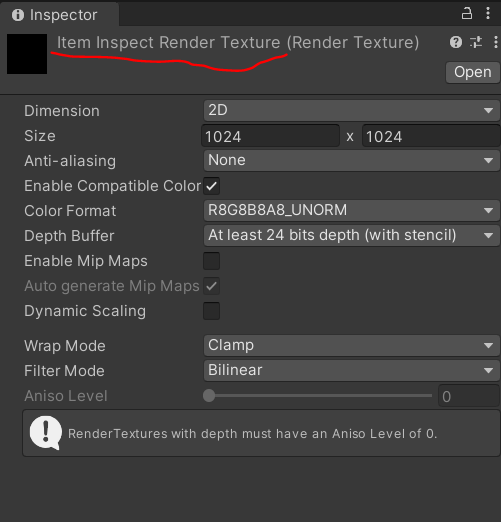This screenshot has height=522, width=501.
Task: Click the Size label
Action: [x=40, y=136]
